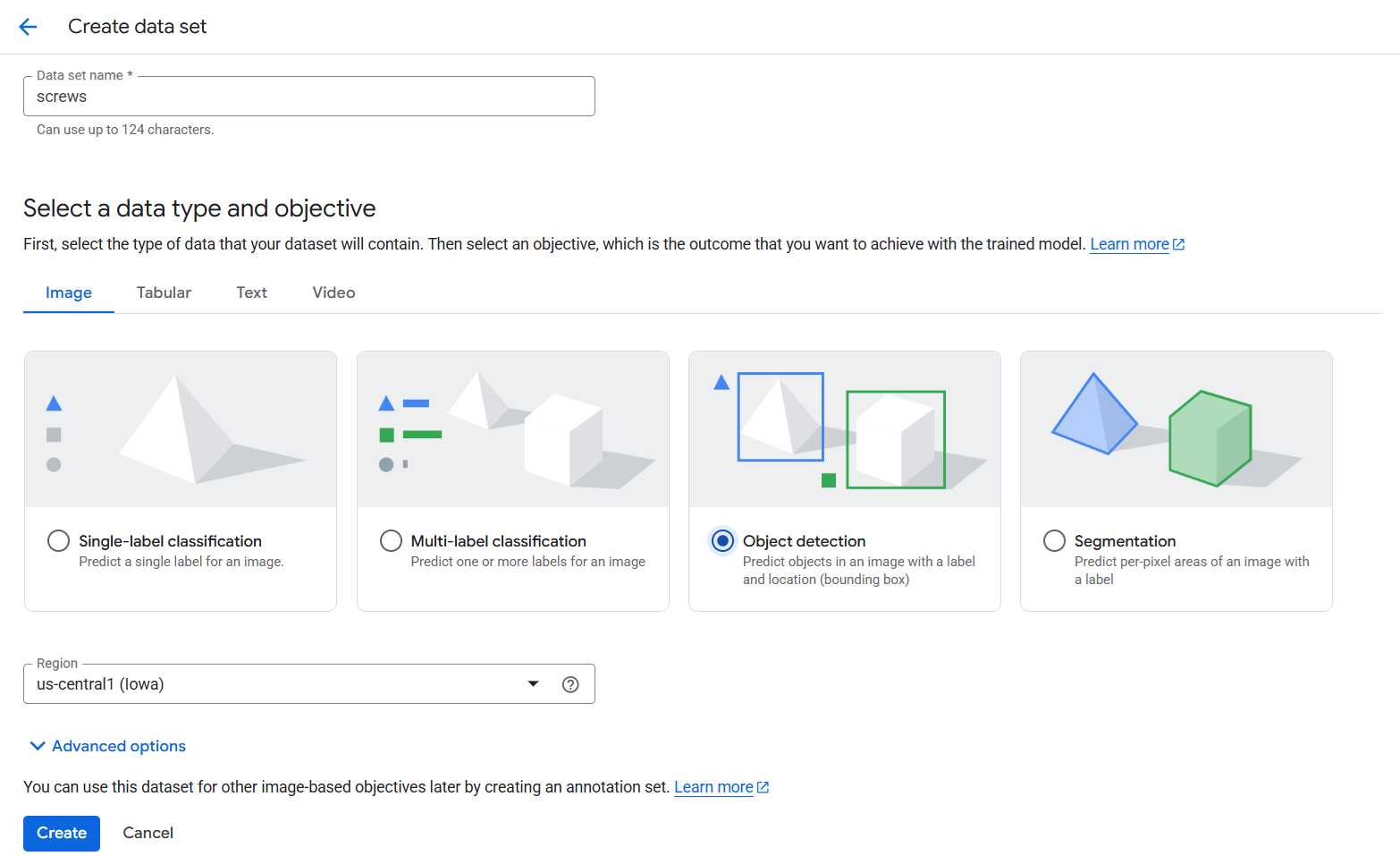
Task: Focus the Data set name field
Action: [309, 96]
